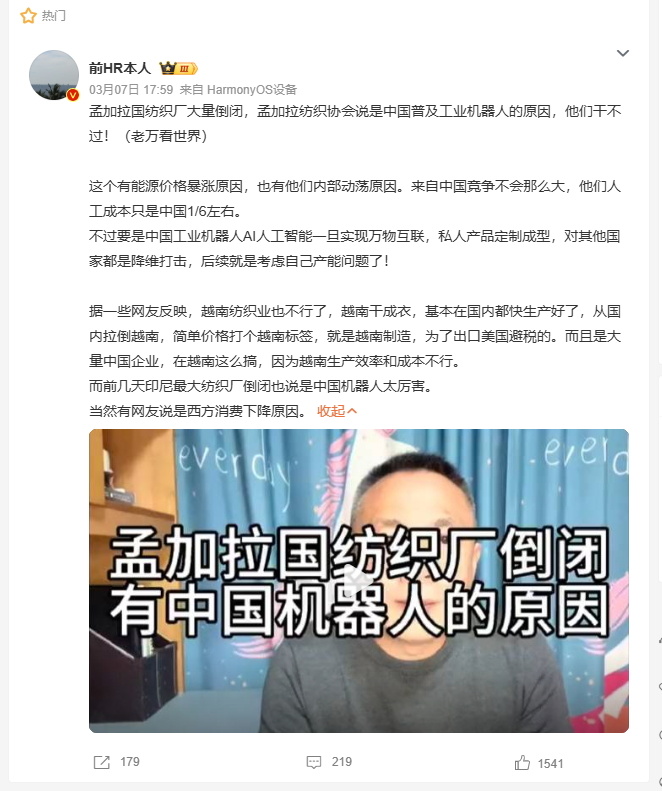This screenshot has height=791, width=662.
Task: Open the 前HR本人 username link
Action: click(120, 68)
